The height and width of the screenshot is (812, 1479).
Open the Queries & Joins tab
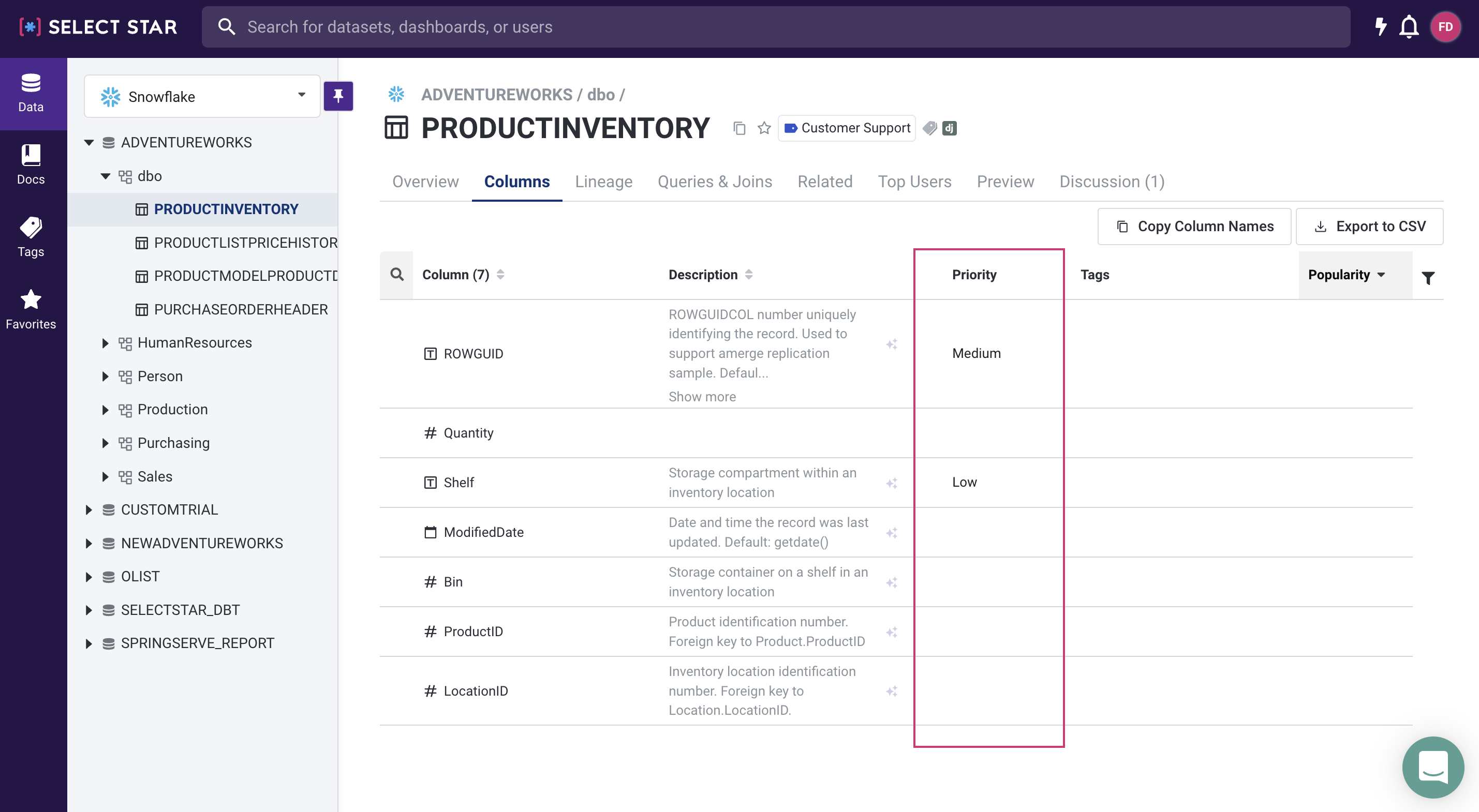tap(715, 182)
